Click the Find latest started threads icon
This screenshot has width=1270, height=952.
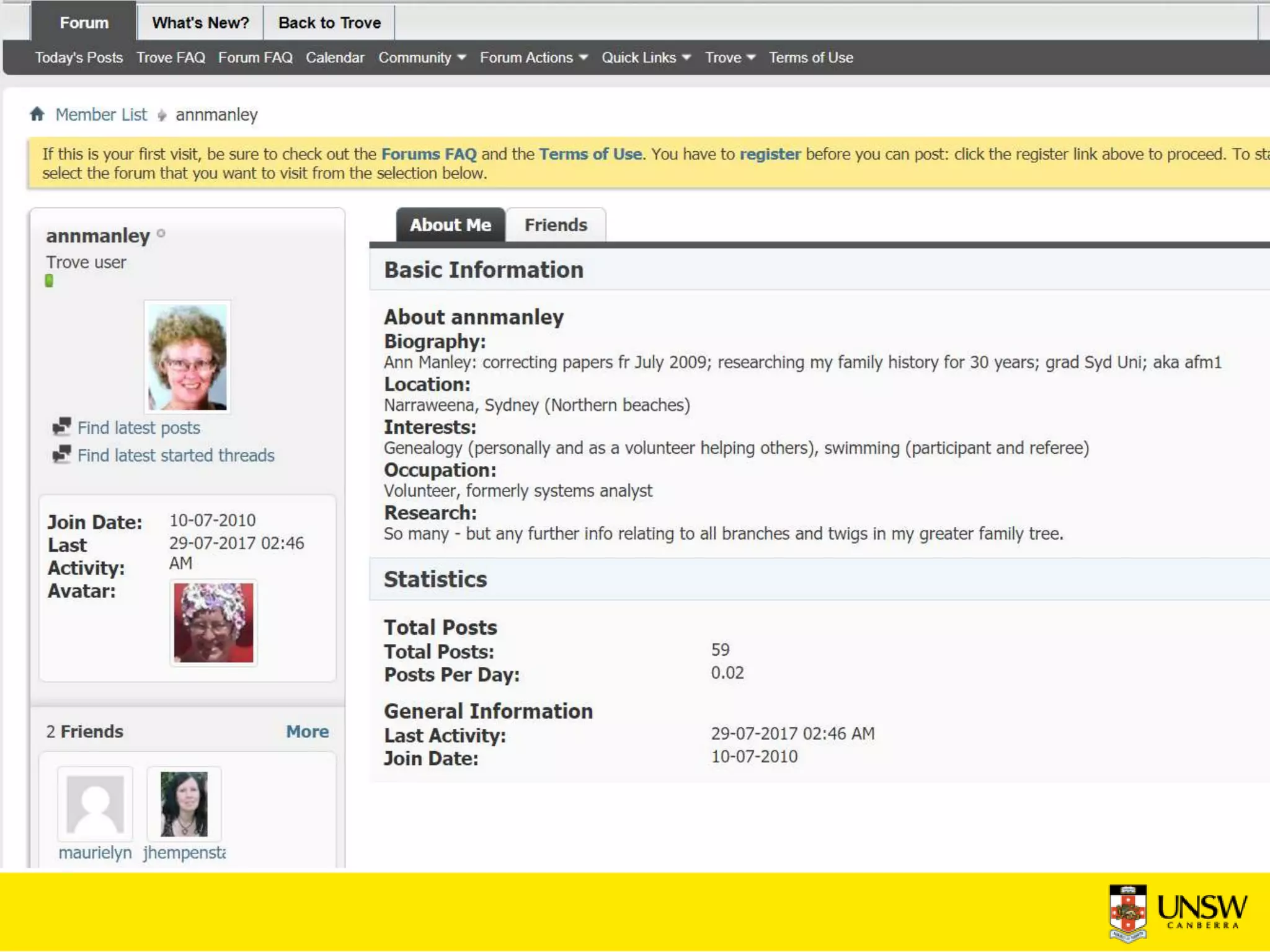click(x=61, y=454)
